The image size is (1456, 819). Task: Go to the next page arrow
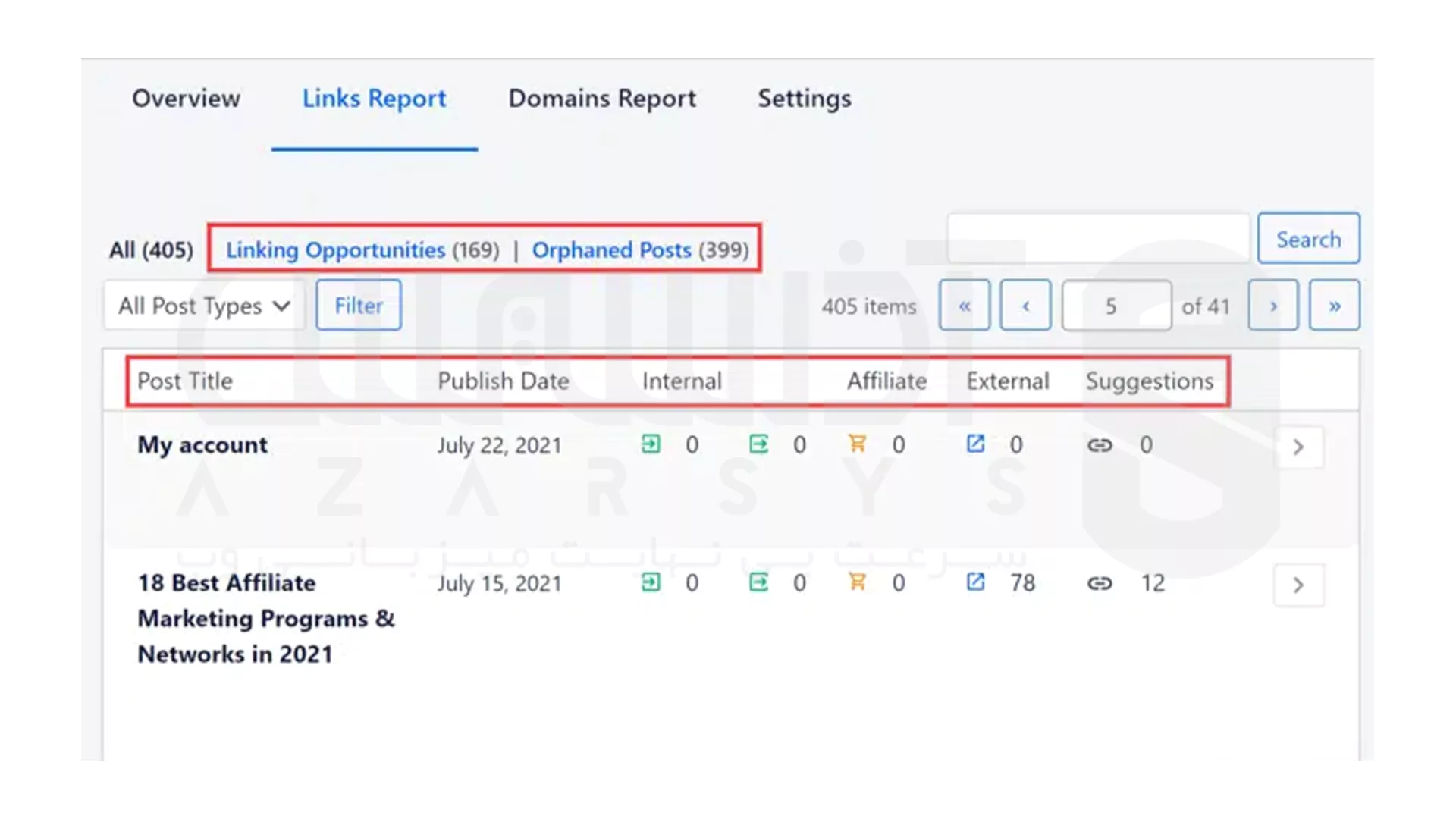coord(1273,306)
